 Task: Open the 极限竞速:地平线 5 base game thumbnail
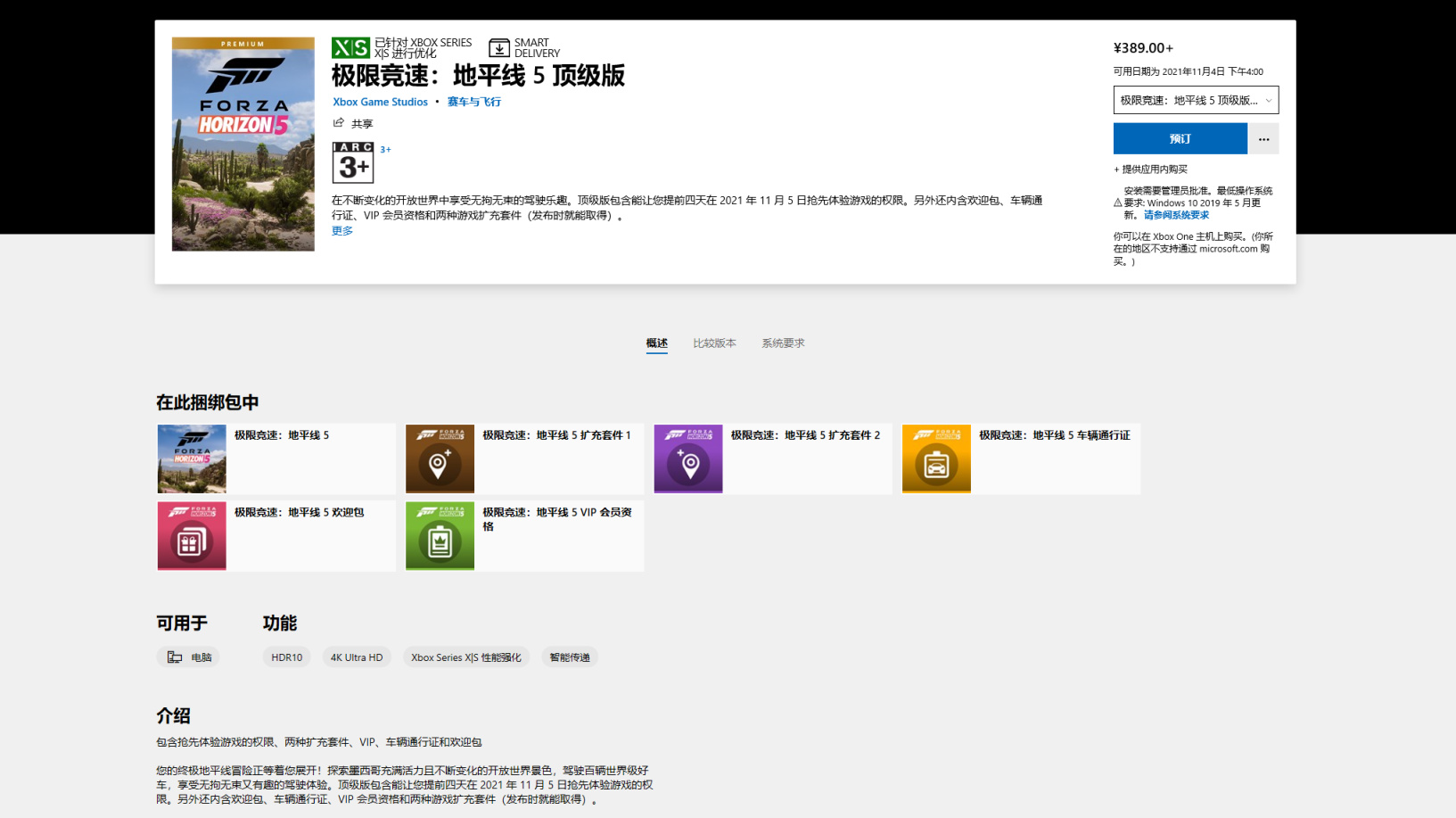point(192,459)
